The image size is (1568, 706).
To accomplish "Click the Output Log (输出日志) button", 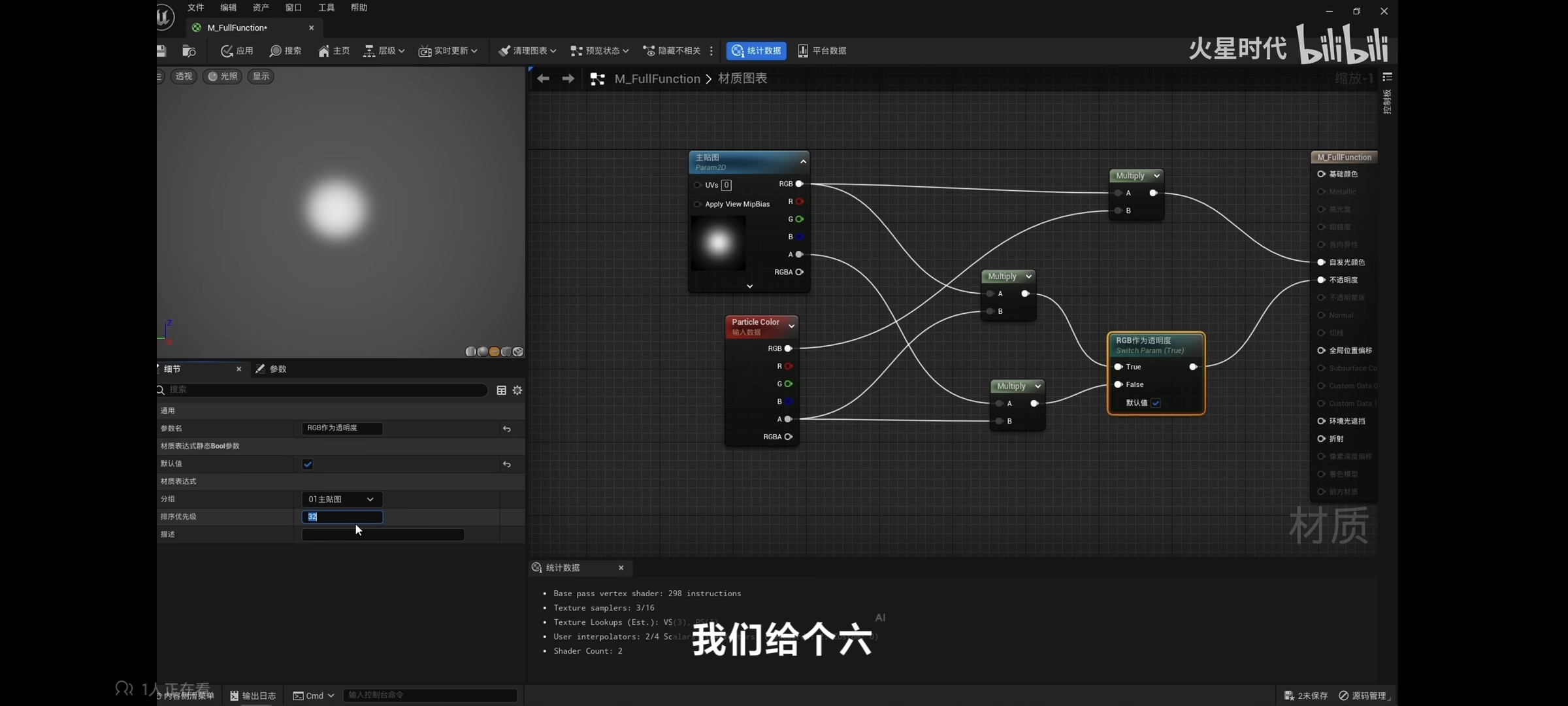I will [x=253, y=696].
